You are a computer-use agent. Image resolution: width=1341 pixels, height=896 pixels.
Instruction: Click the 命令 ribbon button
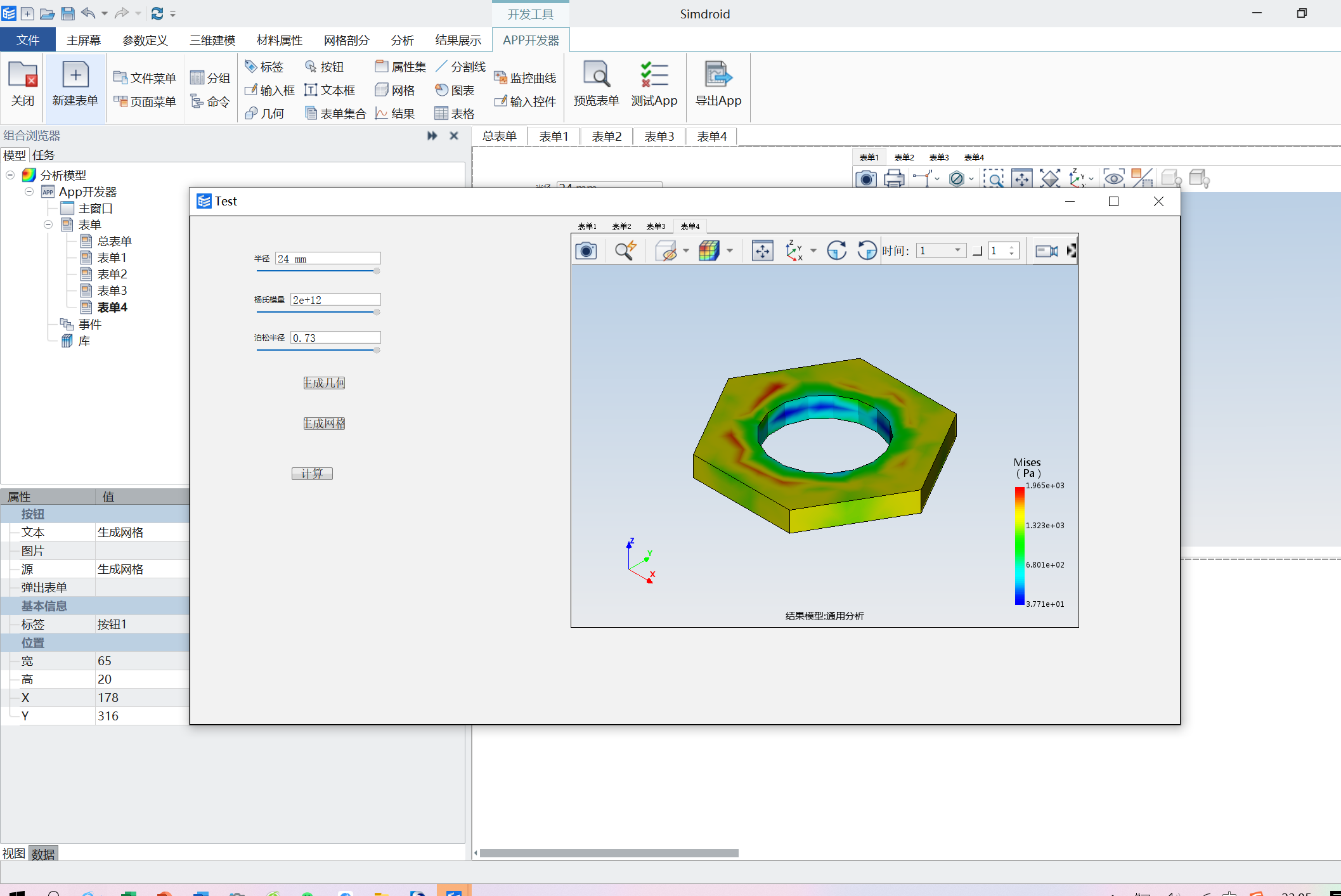click(210, 101)
